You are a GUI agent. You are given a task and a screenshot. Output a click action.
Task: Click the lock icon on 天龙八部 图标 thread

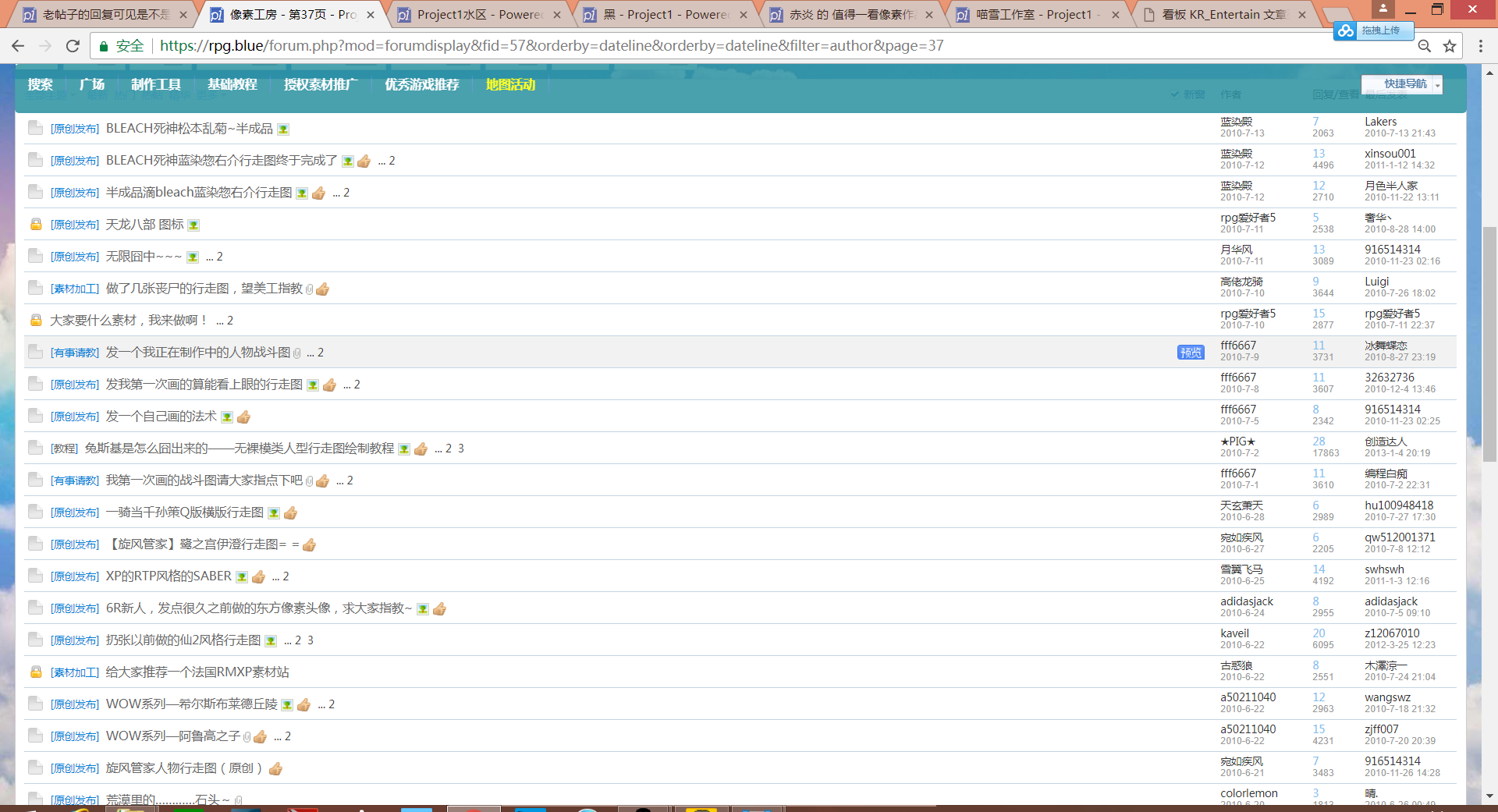[35, 225]
